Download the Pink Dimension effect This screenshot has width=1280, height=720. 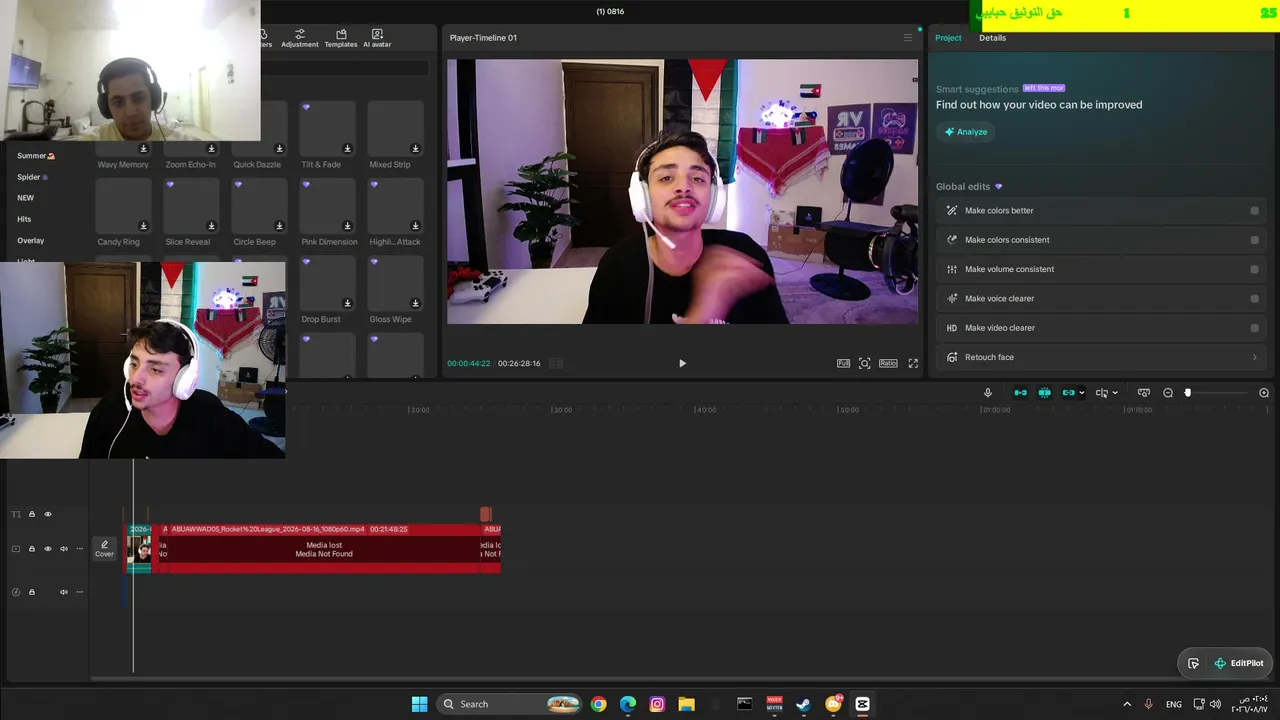[x=347, y=226]
